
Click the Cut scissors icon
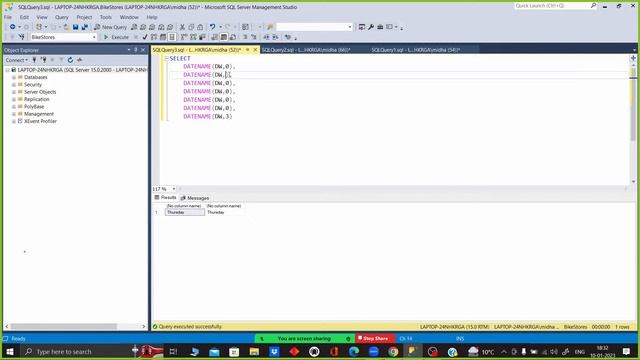coord(182,27)
